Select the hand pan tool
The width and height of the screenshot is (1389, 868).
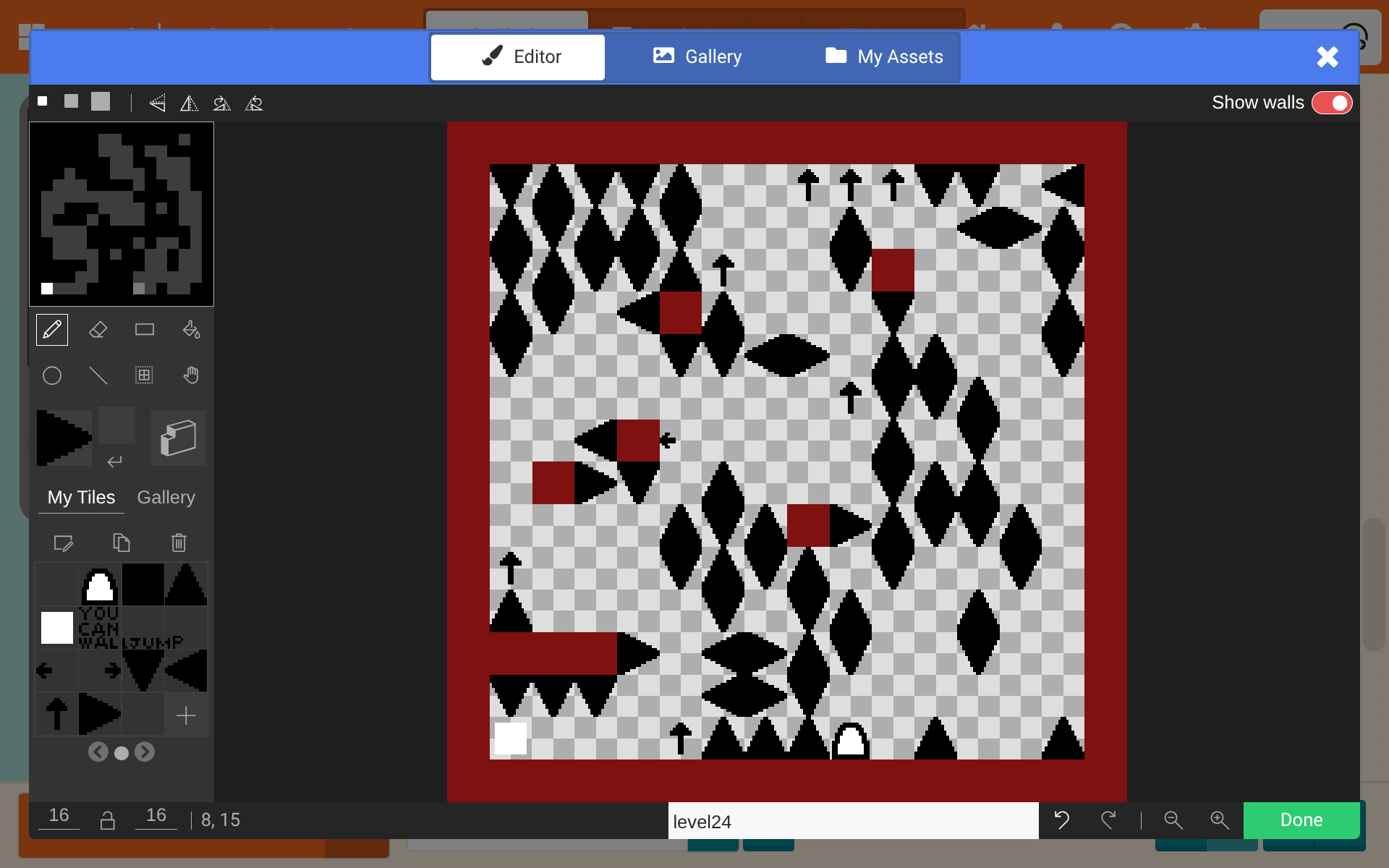pos(191,375)
